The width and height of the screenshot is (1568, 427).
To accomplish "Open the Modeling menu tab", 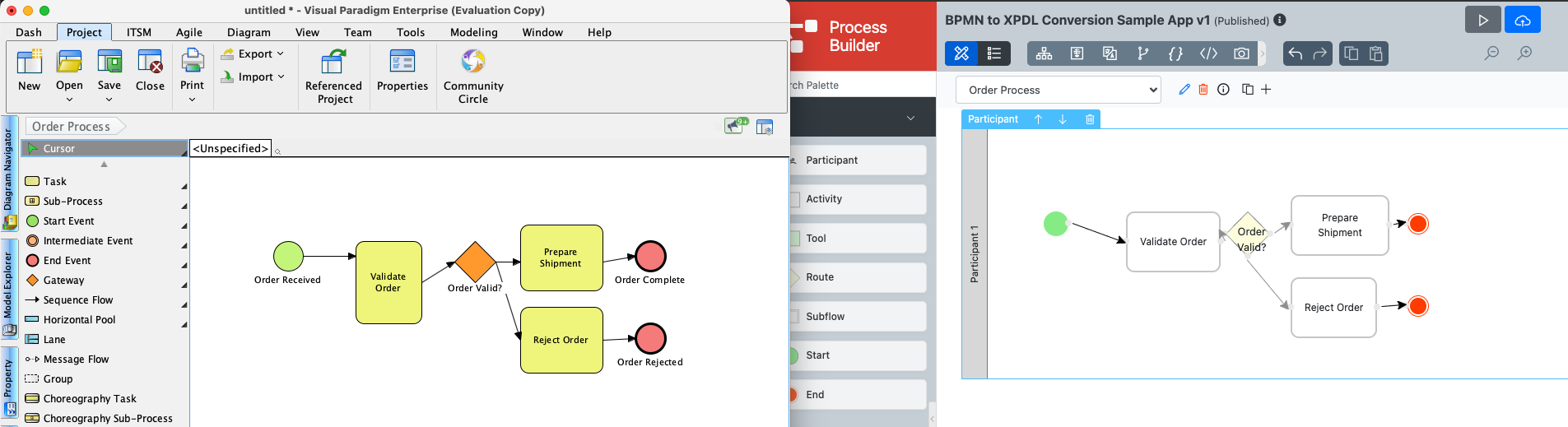I will [x=474, y=32].
